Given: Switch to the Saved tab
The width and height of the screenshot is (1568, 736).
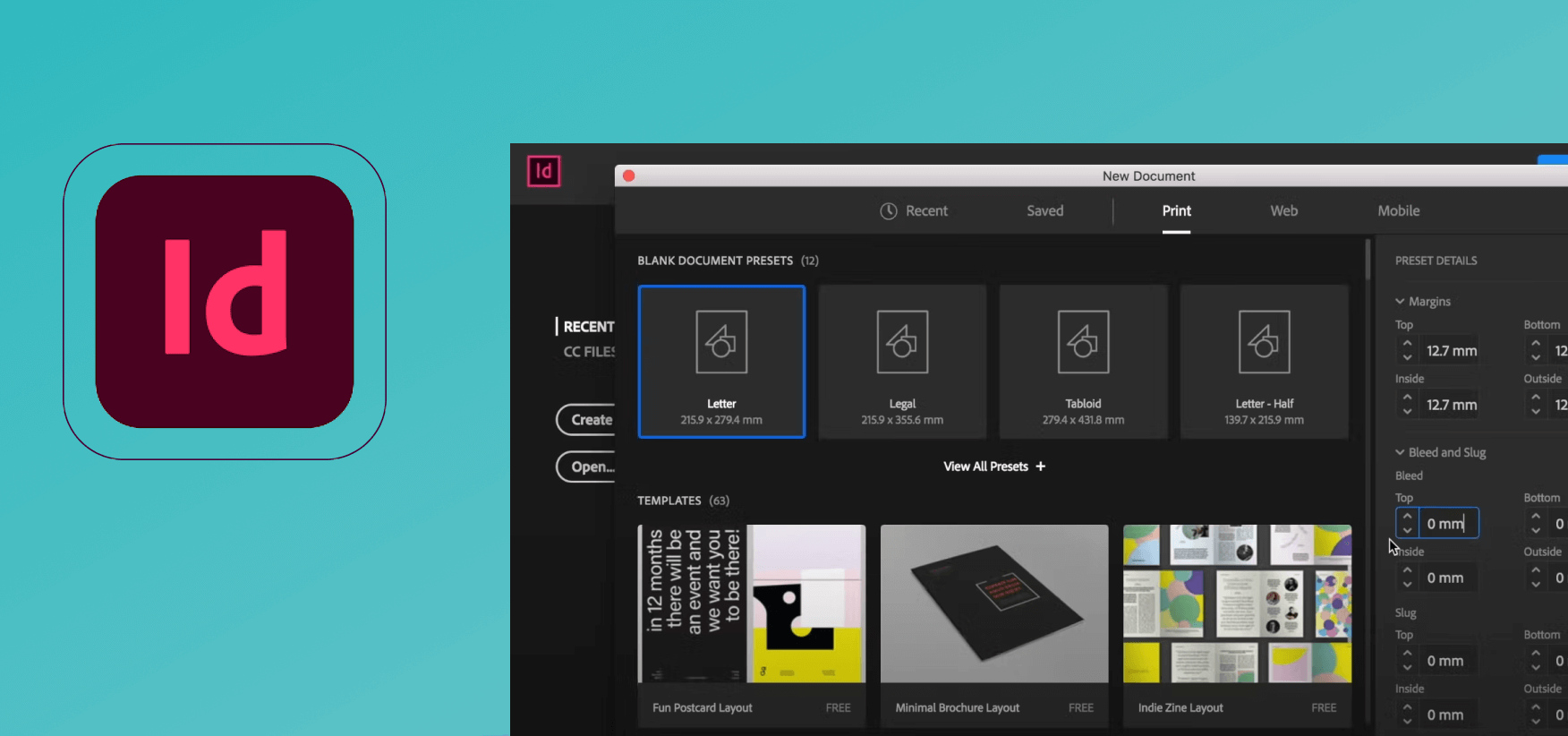Looking at the screenshot, I should [x=1044, y=211].
